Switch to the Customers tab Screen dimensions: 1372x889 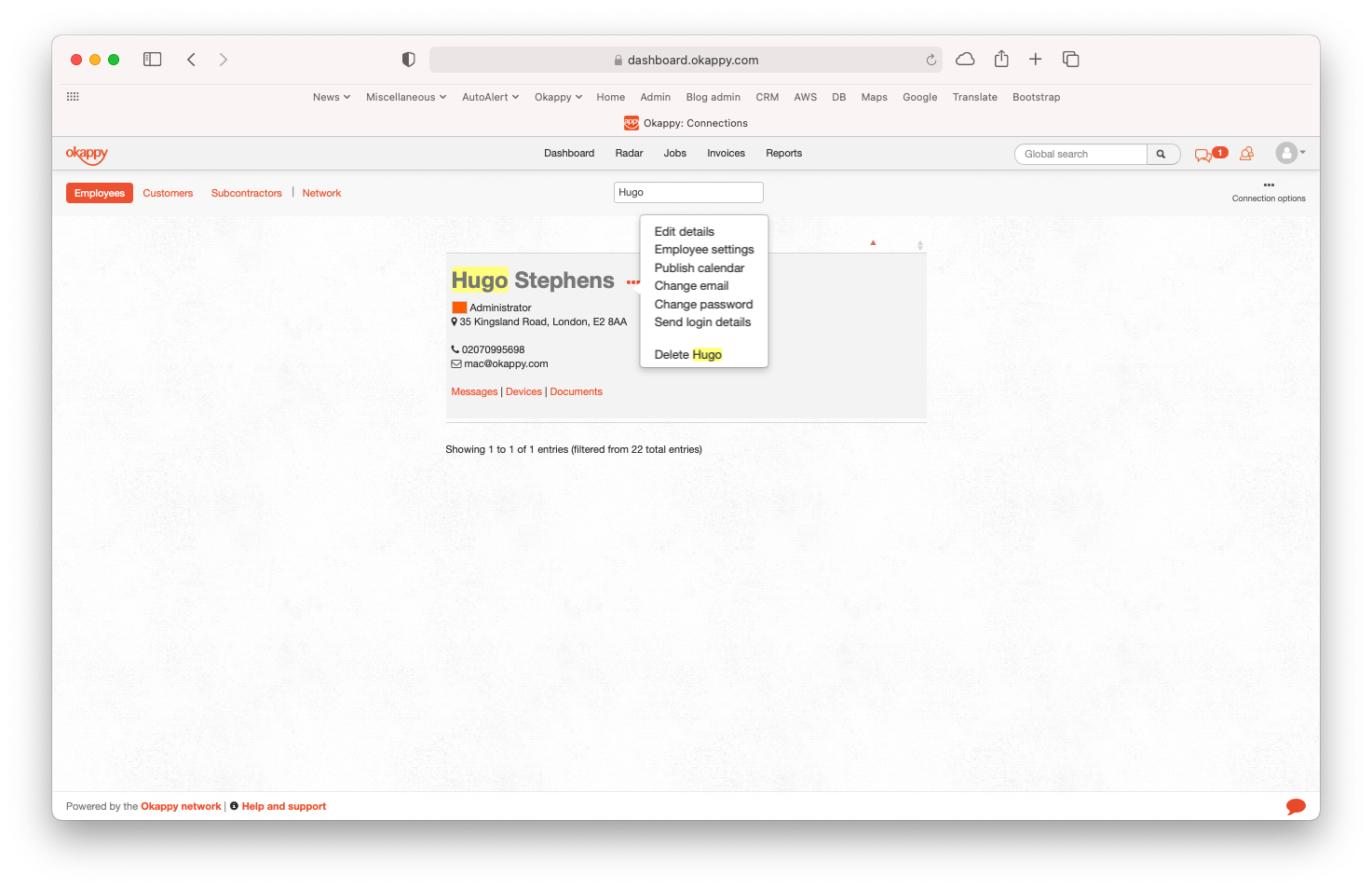pyautogui.click(x=168, y=193)
